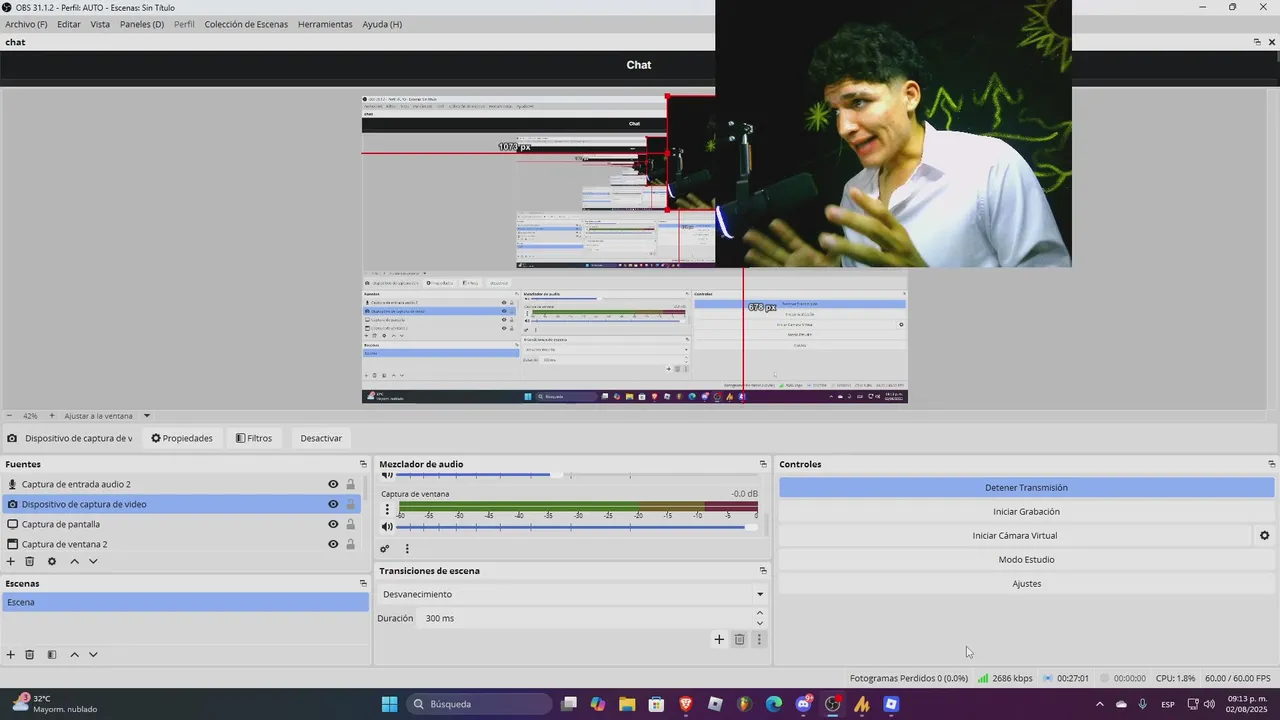
Task: Lock the Captura de ventana 2 source
Action: point(350,544)
